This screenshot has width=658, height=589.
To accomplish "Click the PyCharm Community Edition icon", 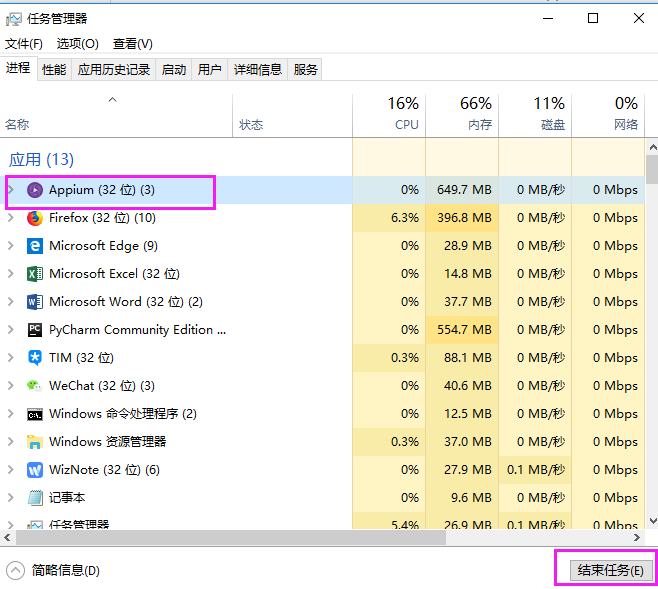I will tap(35, 330).
